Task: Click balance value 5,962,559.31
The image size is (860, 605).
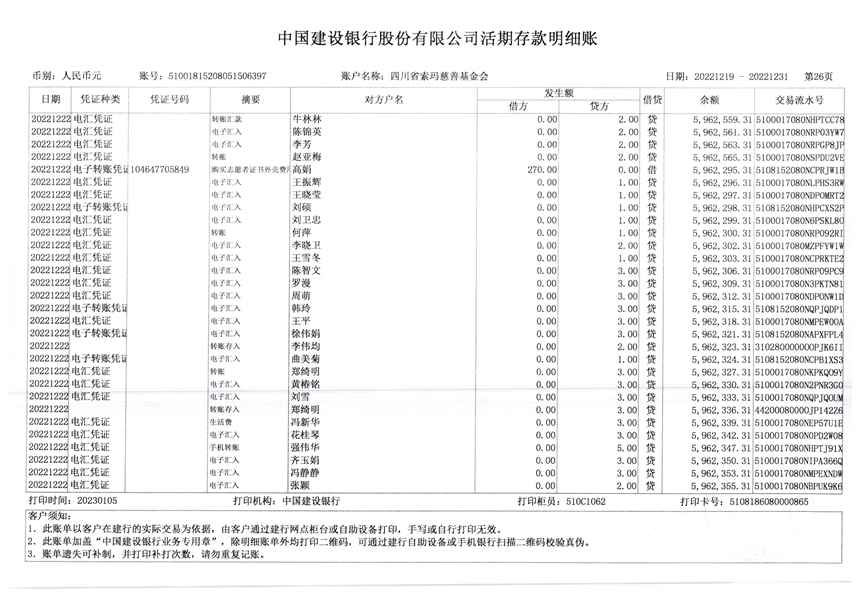Action: [722, 120]
